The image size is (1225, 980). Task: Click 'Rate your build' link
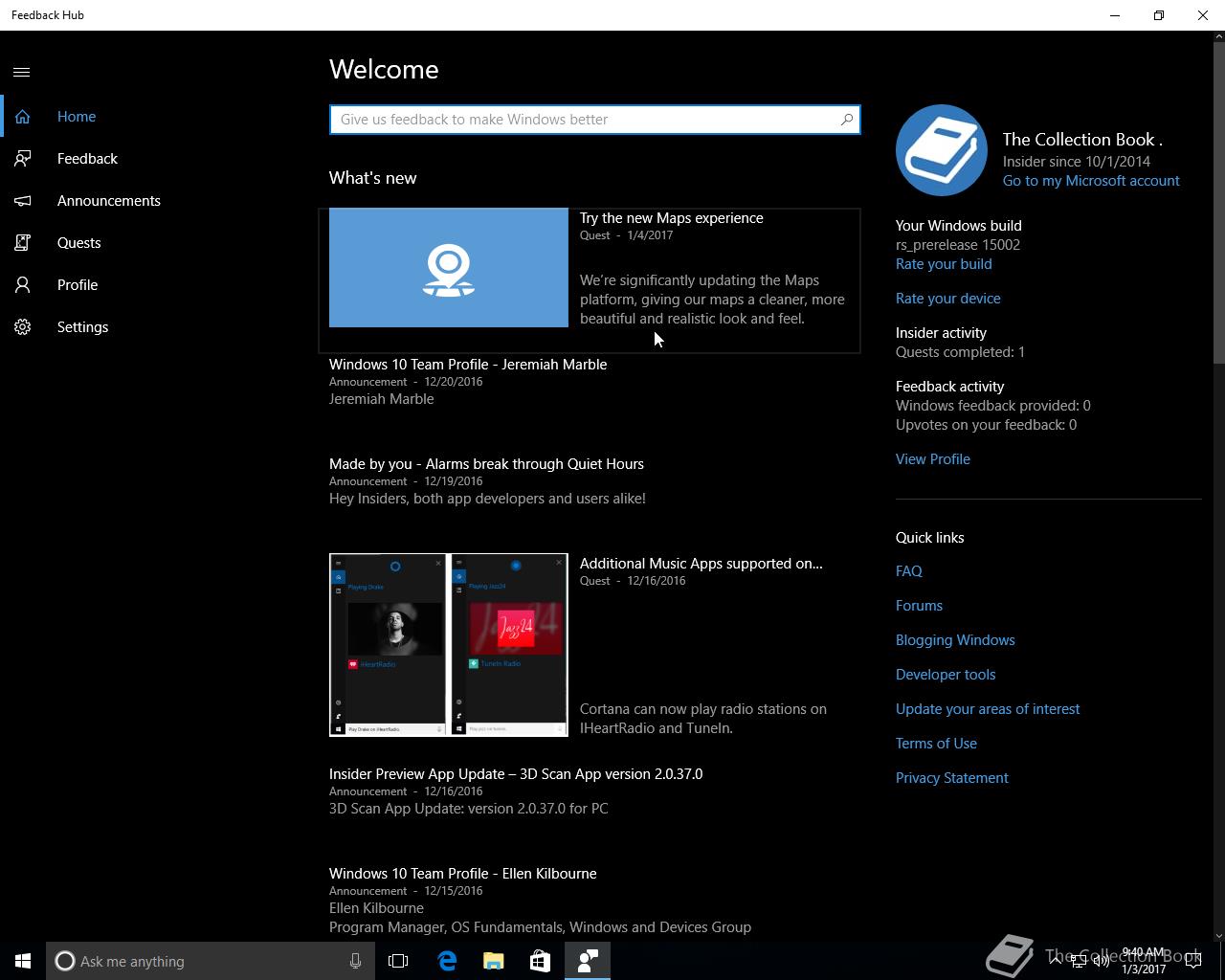coord(944,264)
